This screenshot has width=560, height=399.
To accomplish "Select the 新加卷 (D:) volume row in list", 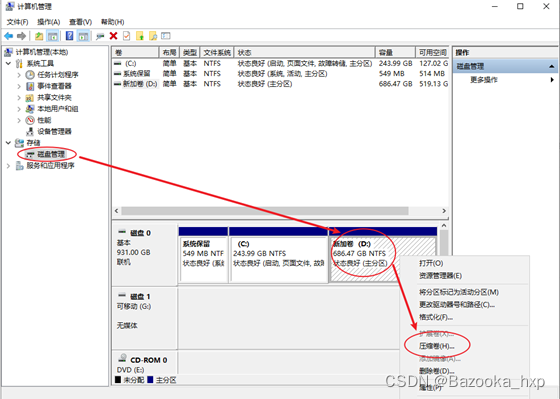I will [280, 84].
